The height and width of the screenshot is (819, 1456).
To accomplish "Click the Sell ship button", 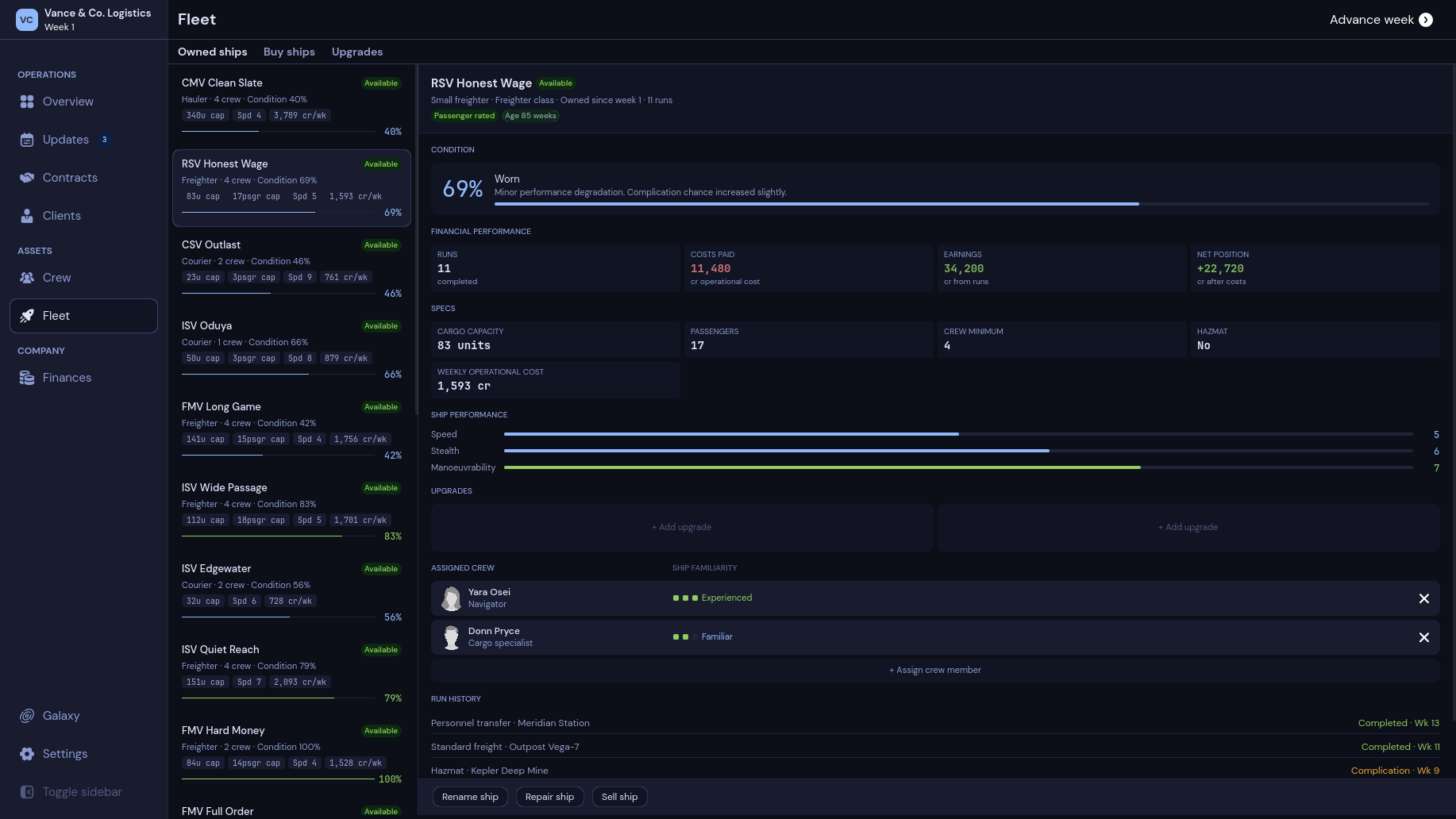I will point(619,797).
